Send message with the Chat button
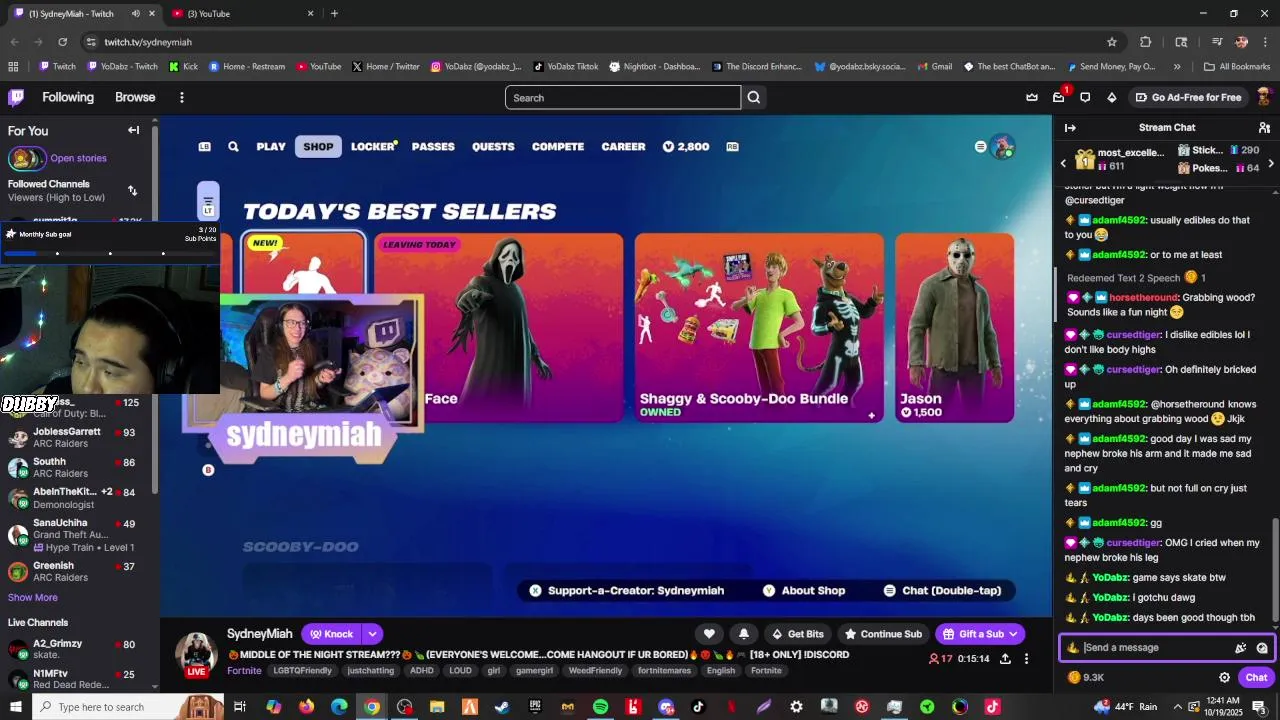1280x720 pixels. coord(1256,677)
